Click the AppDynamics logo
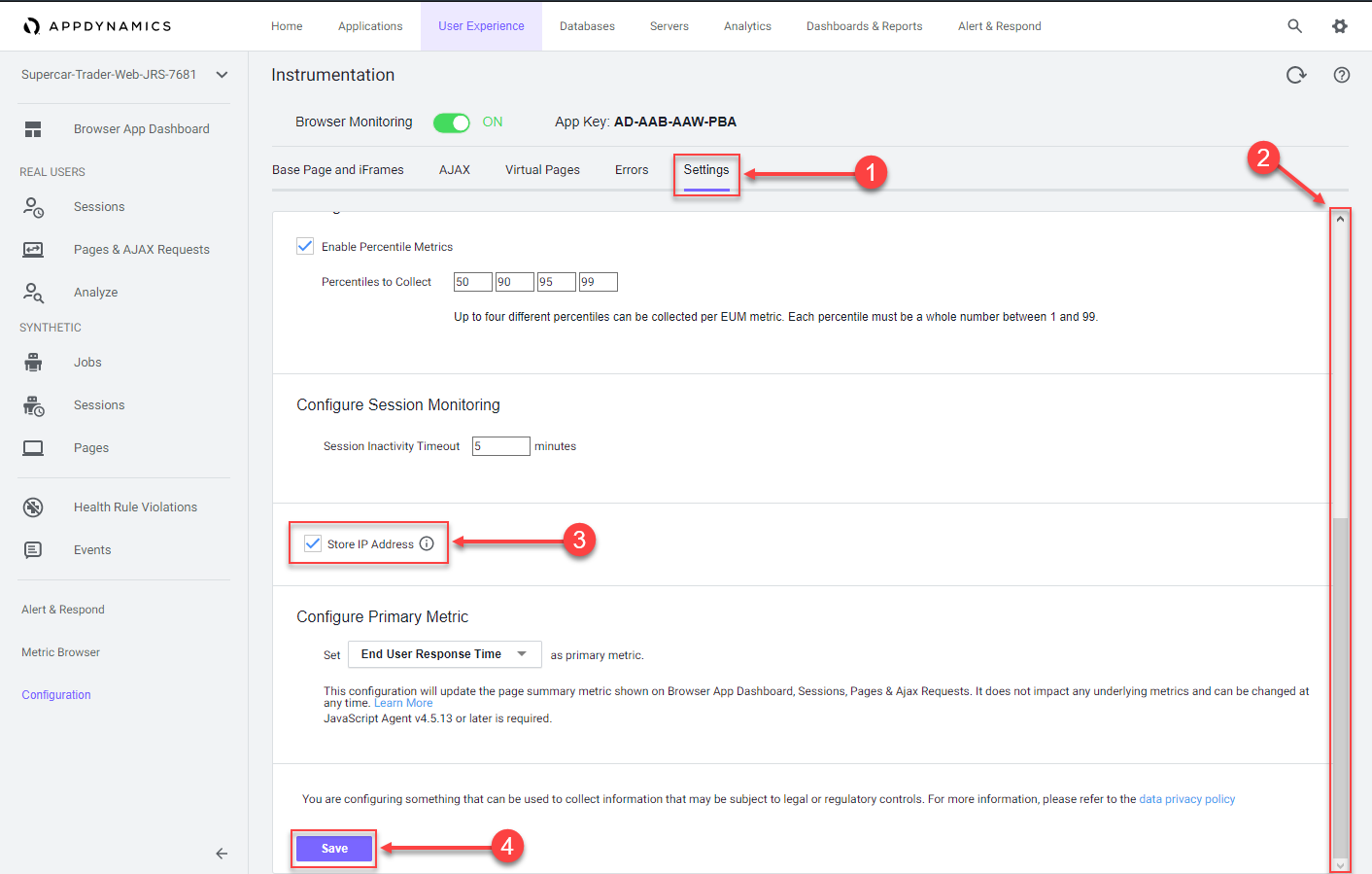The height and width of the screenshot is (874, 1372). pos(96,26)
